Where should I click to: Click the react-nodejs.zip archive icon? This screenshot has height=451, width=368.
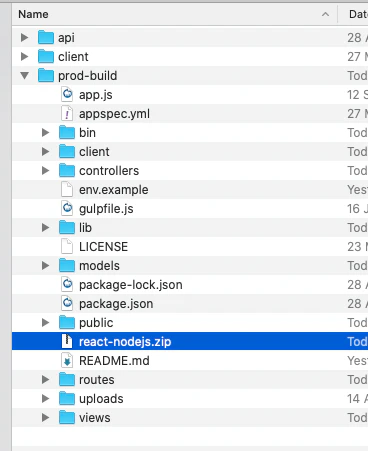(67, 342)
